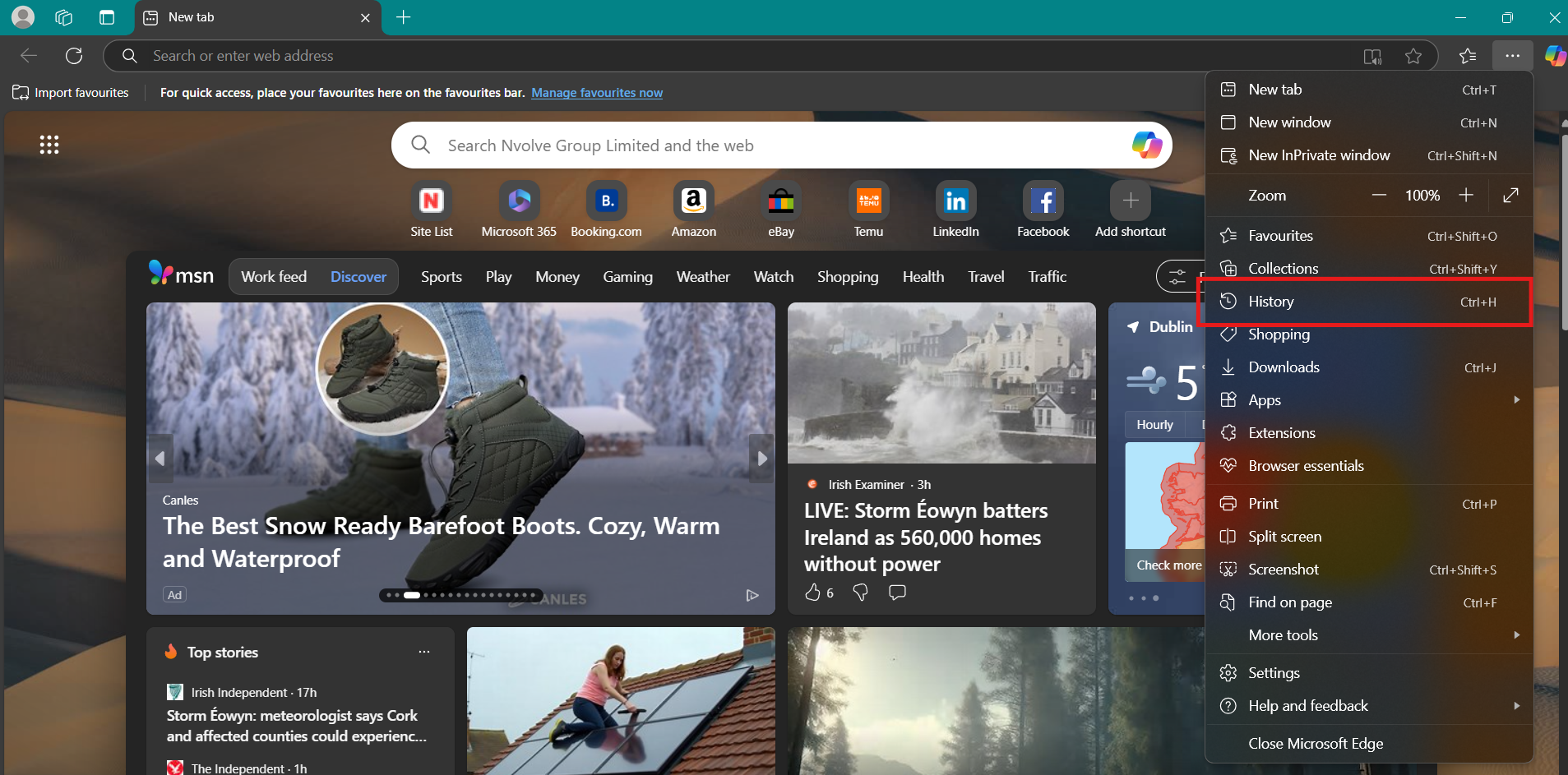Screen dimensions: 1568x775
Task: Decrease zoom with minus button
Action: [x=1379, y=196]
